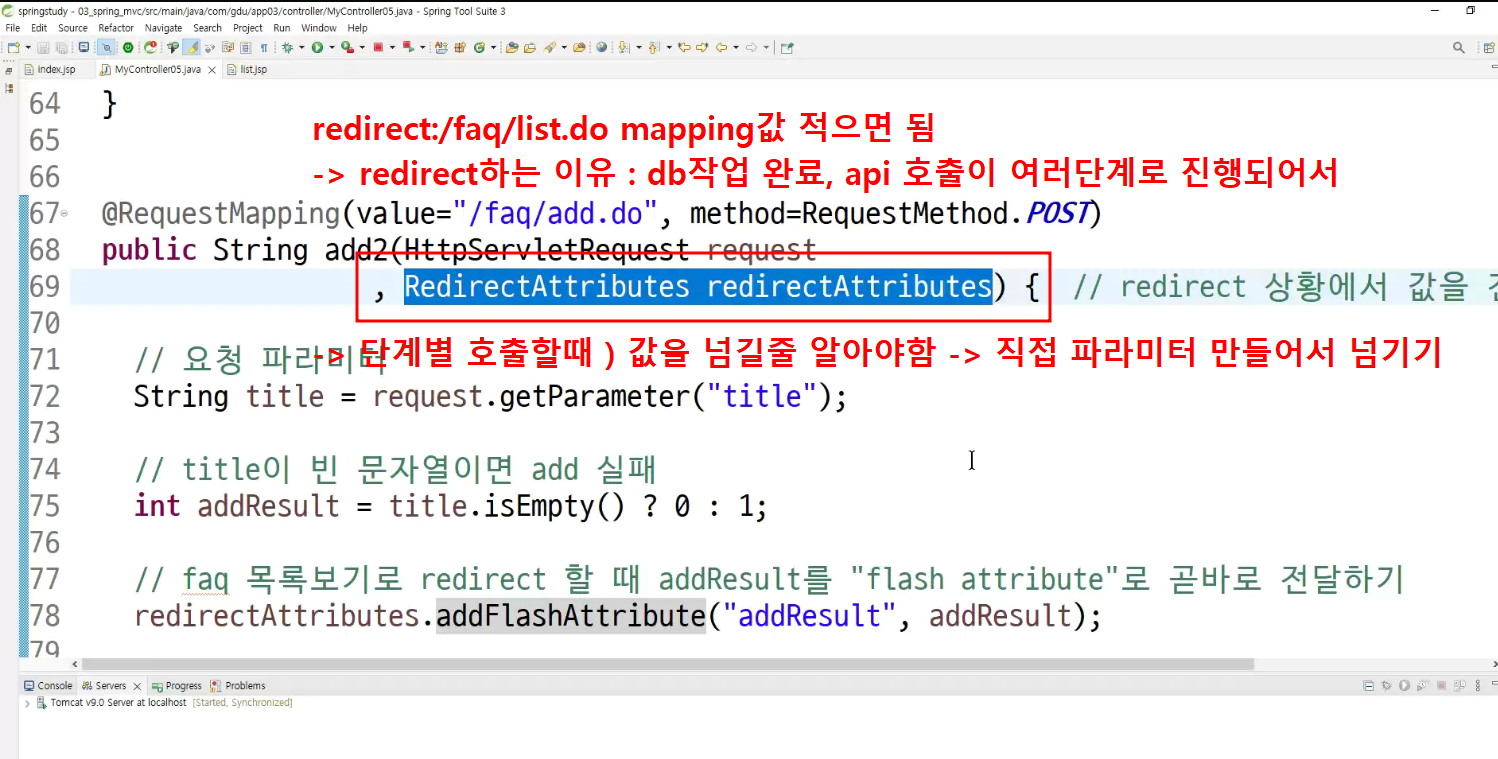Click the red Stop icon in toolbar

pyautogui.click(x=379, y=47)
